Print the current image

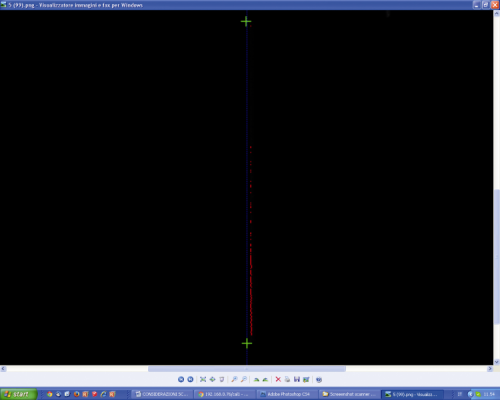287,379
